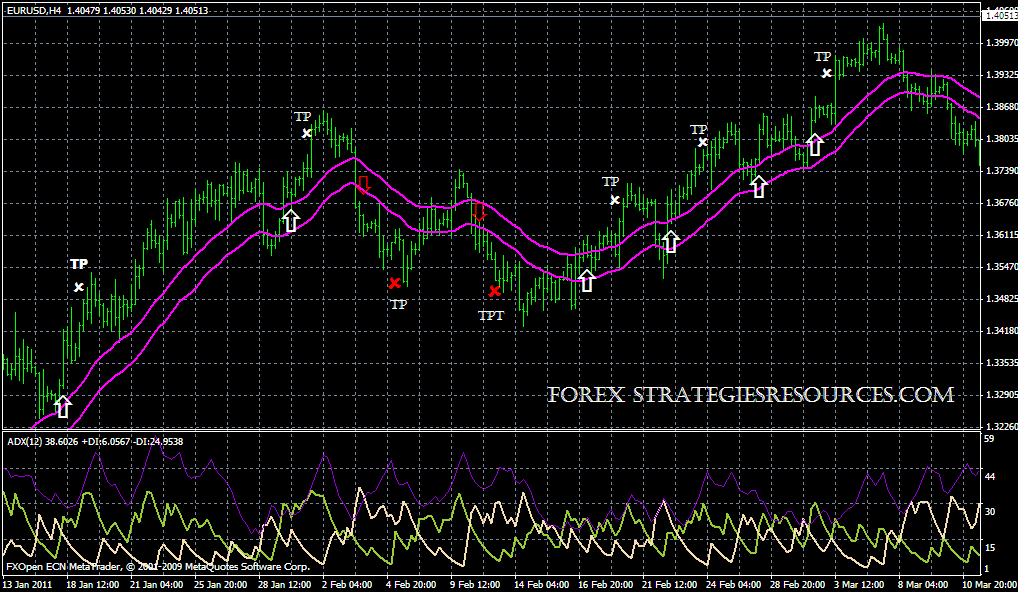Click the white X under the rightmost TP label
Image resolution: width=1018 pixels, height=592 pixels.
[x=826, y=71]
